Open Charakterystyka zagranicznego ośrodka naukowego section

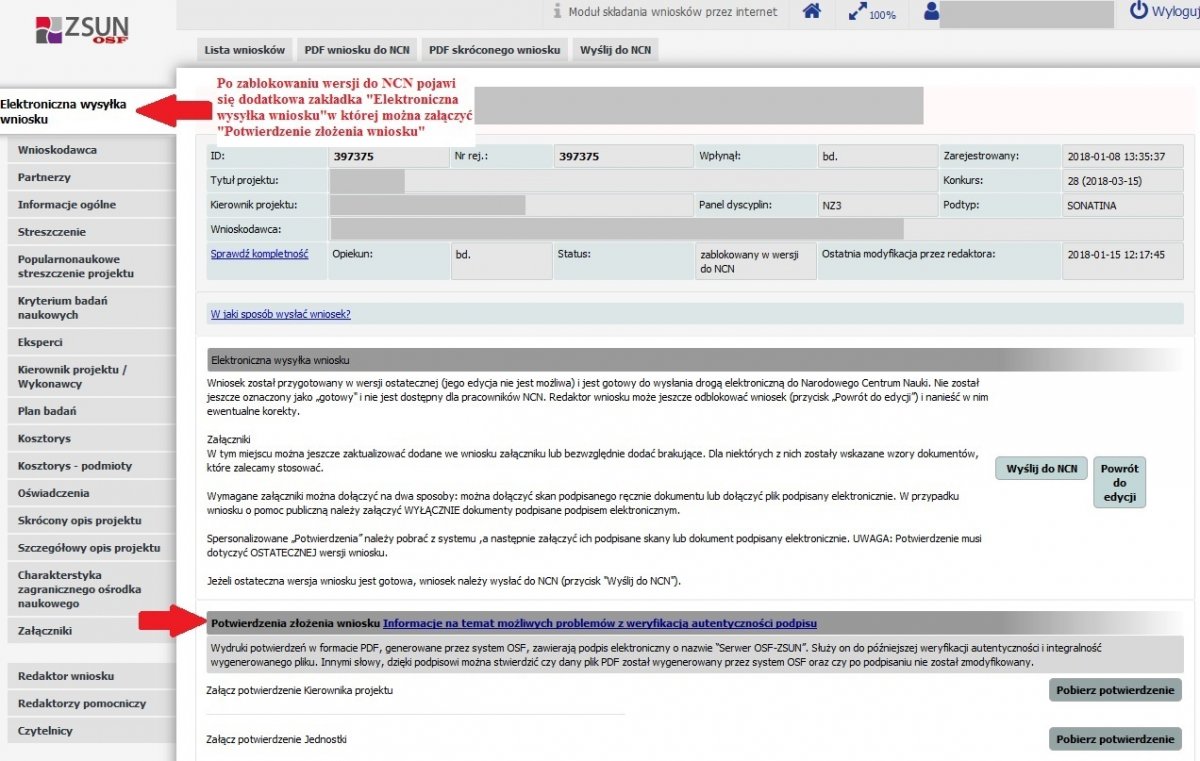(91, 589)
